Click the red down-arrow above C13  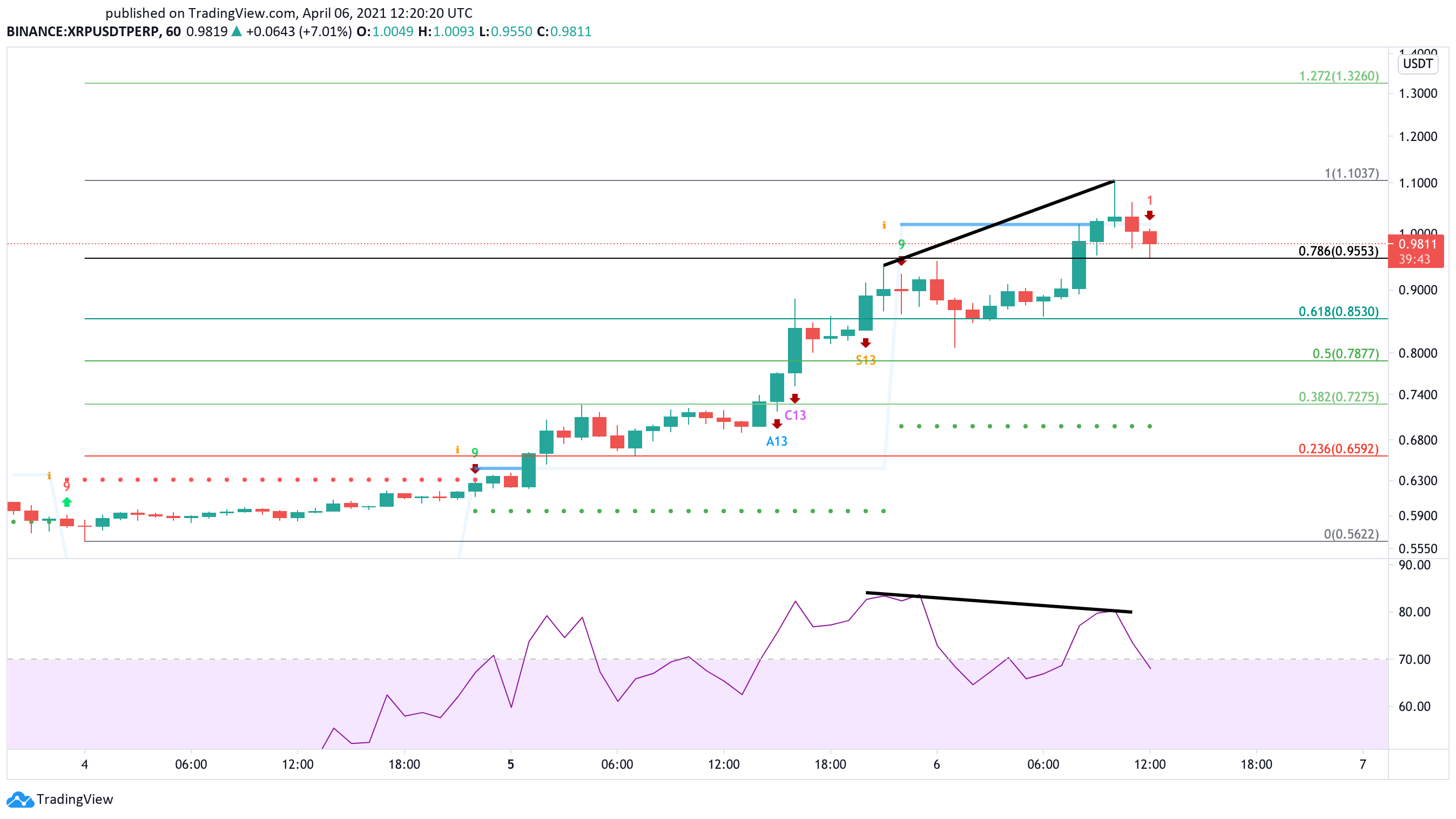tap(794, 399)
